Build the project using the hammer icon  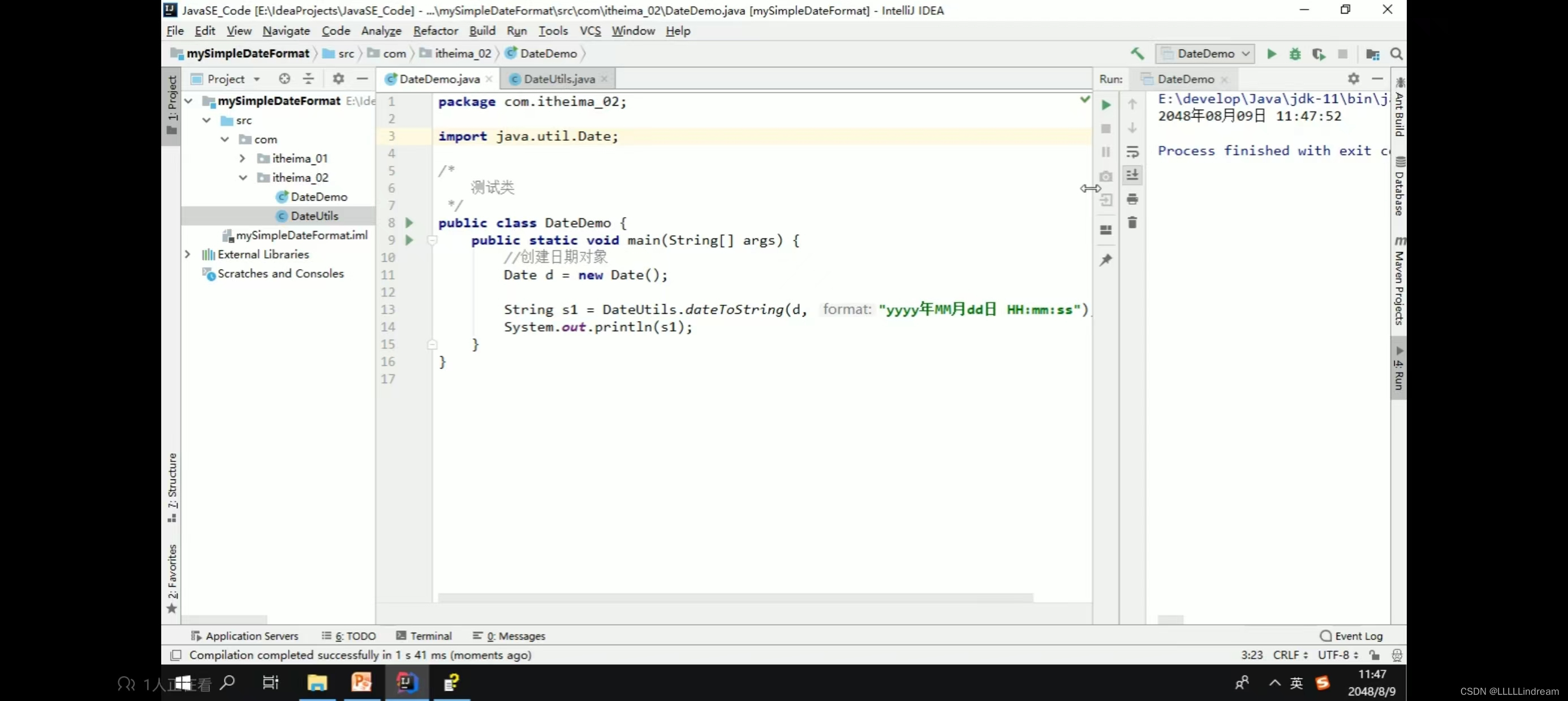tap(1138, 54)
